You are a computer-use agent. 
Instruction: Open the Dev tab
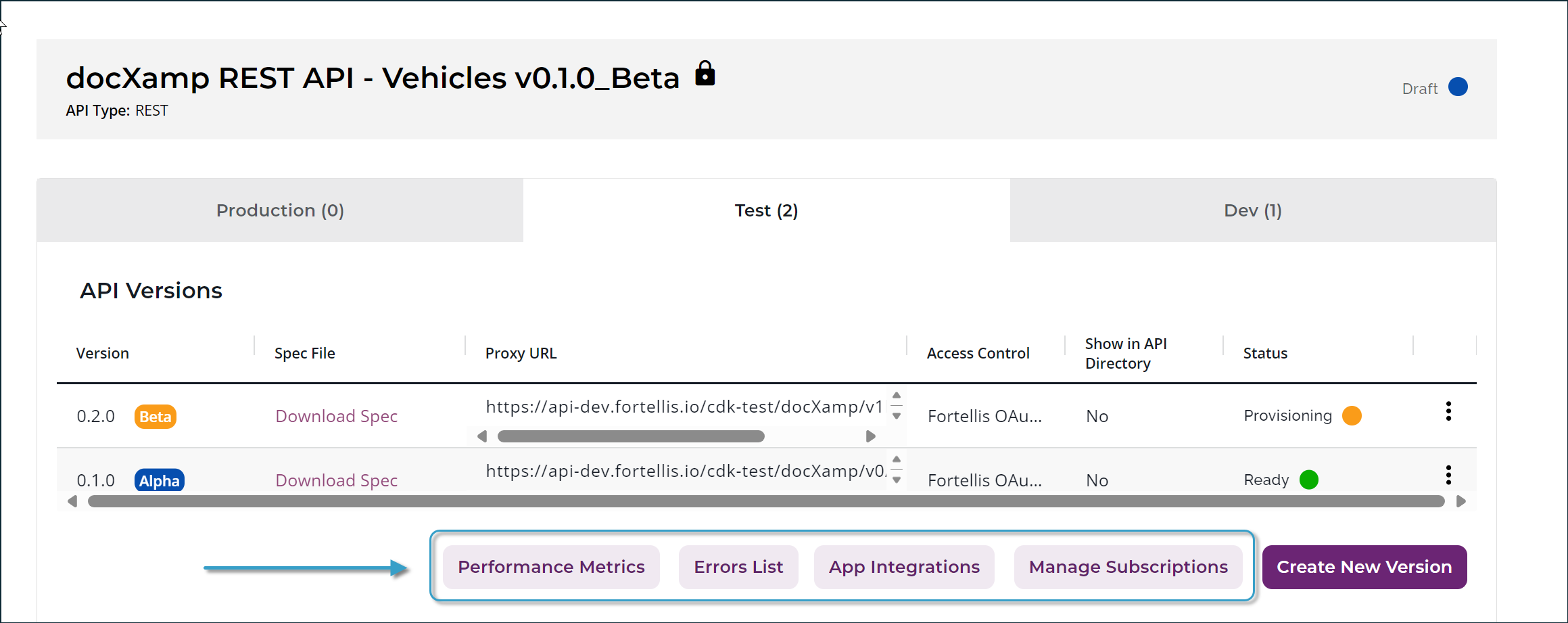coord(1252,210)
